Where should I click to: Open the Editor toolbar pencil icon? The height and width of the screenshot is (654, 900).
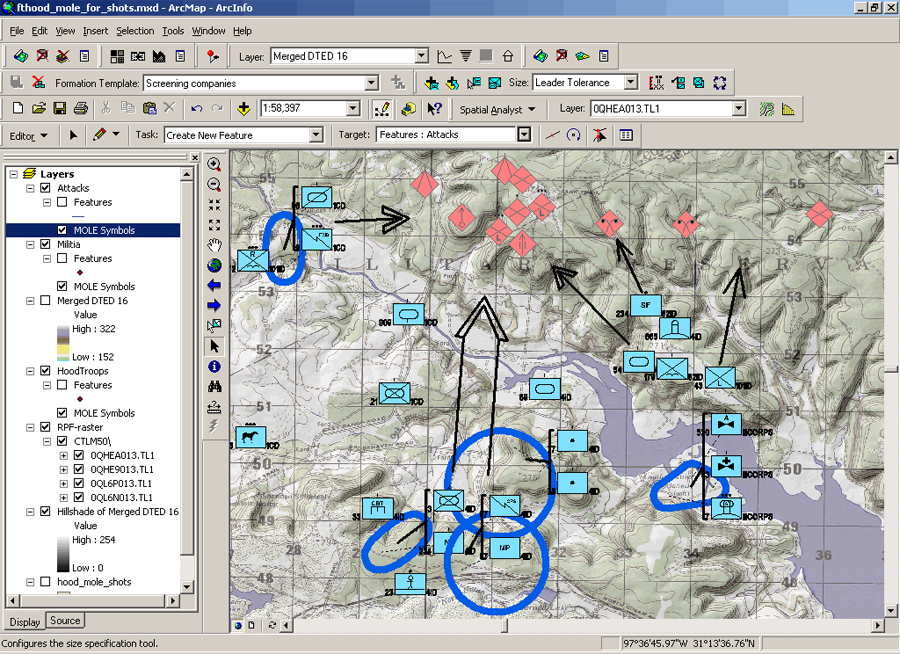[x=381, y=108]
